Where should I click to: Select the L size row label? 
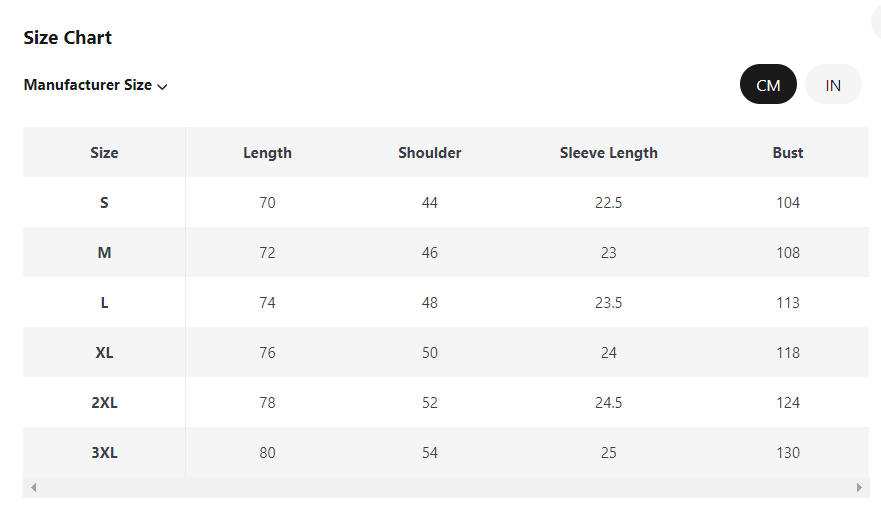tap(104, 303)
